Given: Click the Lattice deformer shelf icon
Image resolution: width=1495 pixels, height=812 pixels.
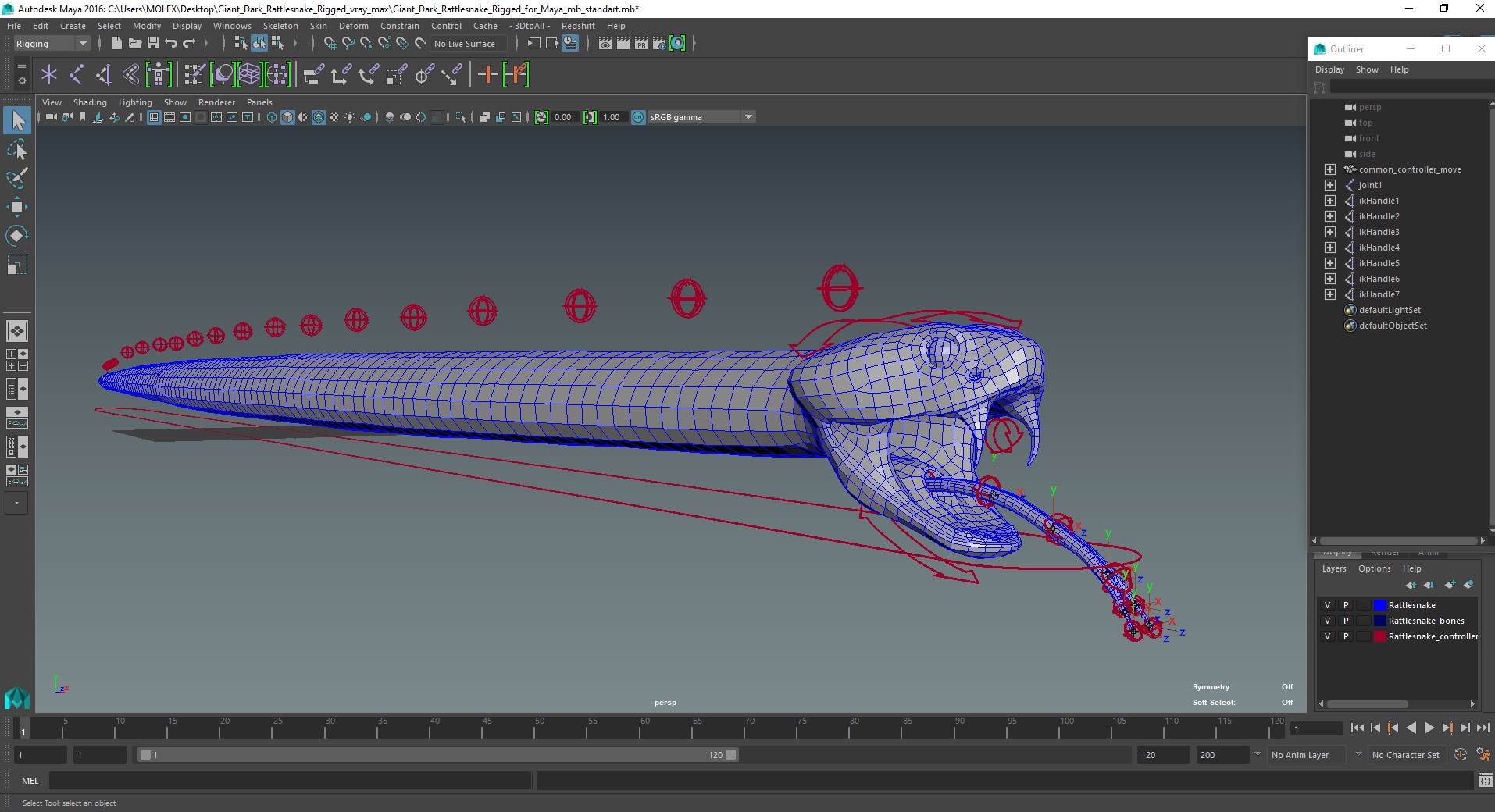Looking at the screenshot, I should point(249,75).
